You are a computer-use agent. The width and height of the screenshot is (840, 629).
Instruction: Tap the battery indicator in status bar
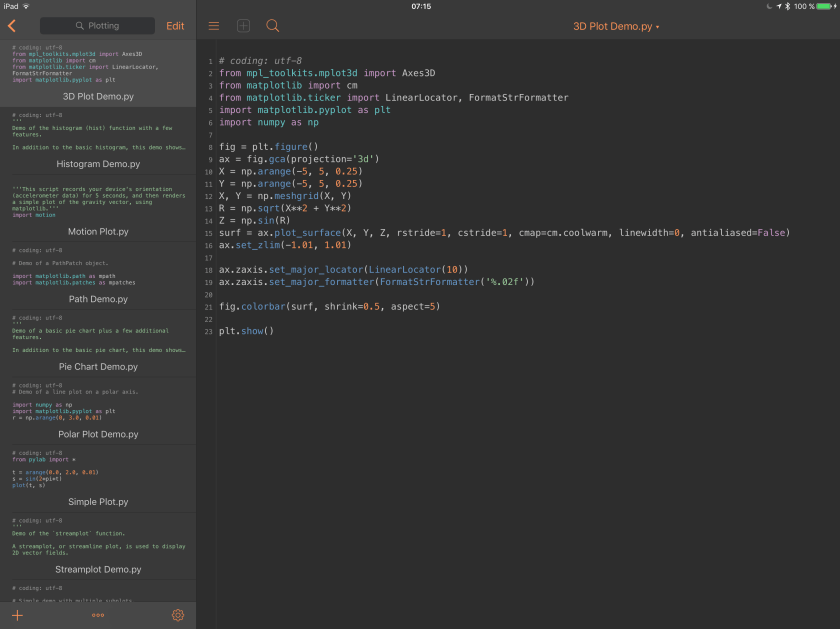coord(825,6)
